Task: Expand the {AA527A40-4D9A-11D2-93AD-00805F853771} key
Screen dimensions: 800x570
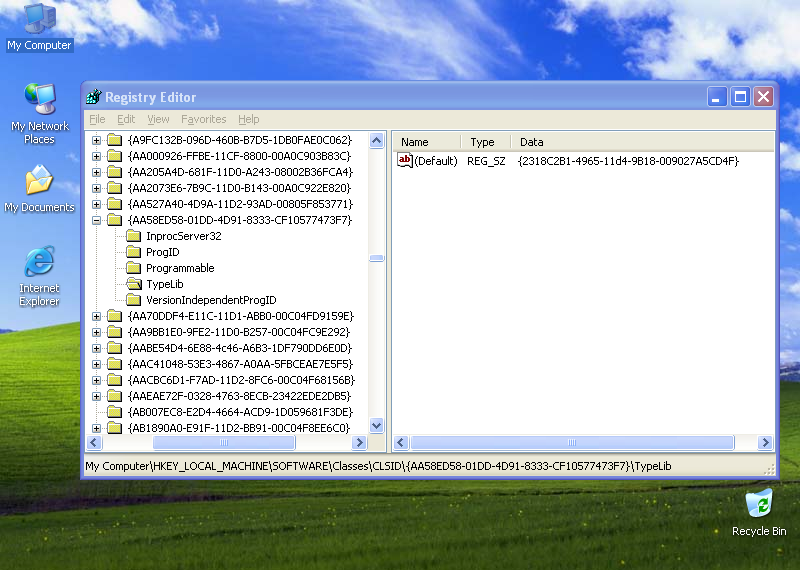Action: [96, 204]
